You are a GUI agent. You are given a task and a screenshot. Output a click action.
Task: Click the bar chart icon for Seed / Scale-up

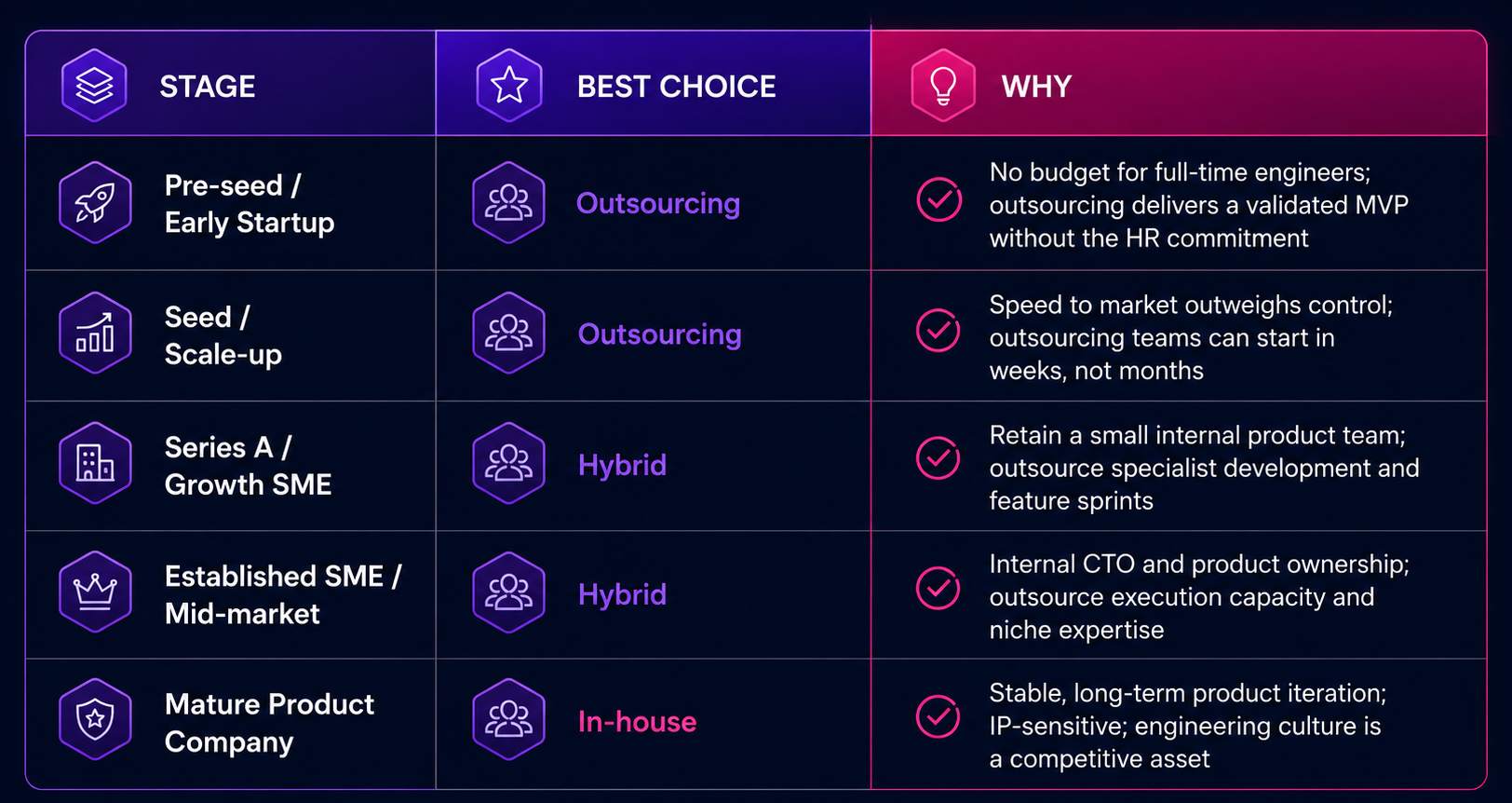[95, 333]
